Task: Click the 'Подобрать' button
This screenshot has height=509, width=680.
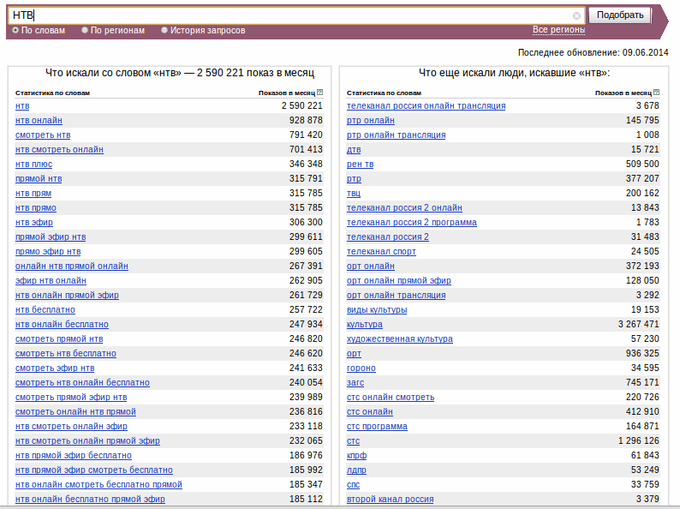Action: 620,15
